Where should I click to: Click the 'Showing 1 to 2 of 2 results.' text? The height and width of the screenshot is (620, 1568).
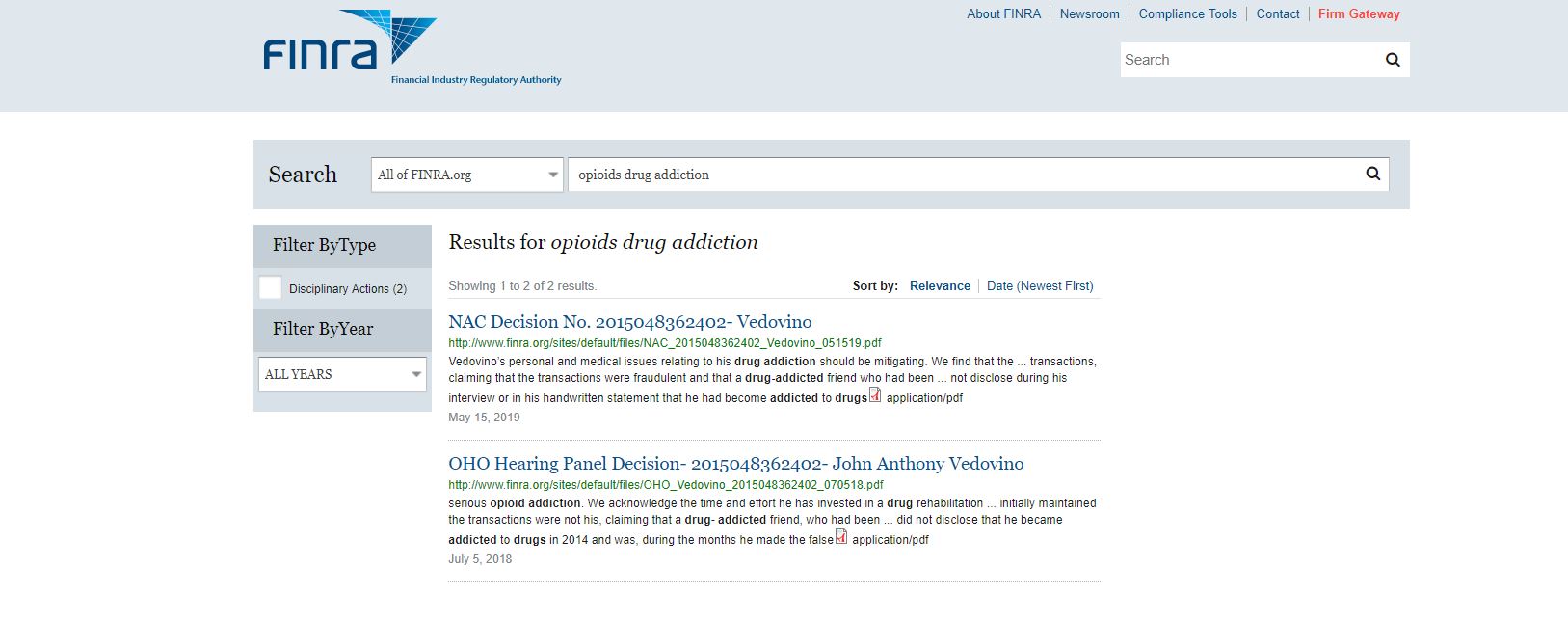point(522,285)
